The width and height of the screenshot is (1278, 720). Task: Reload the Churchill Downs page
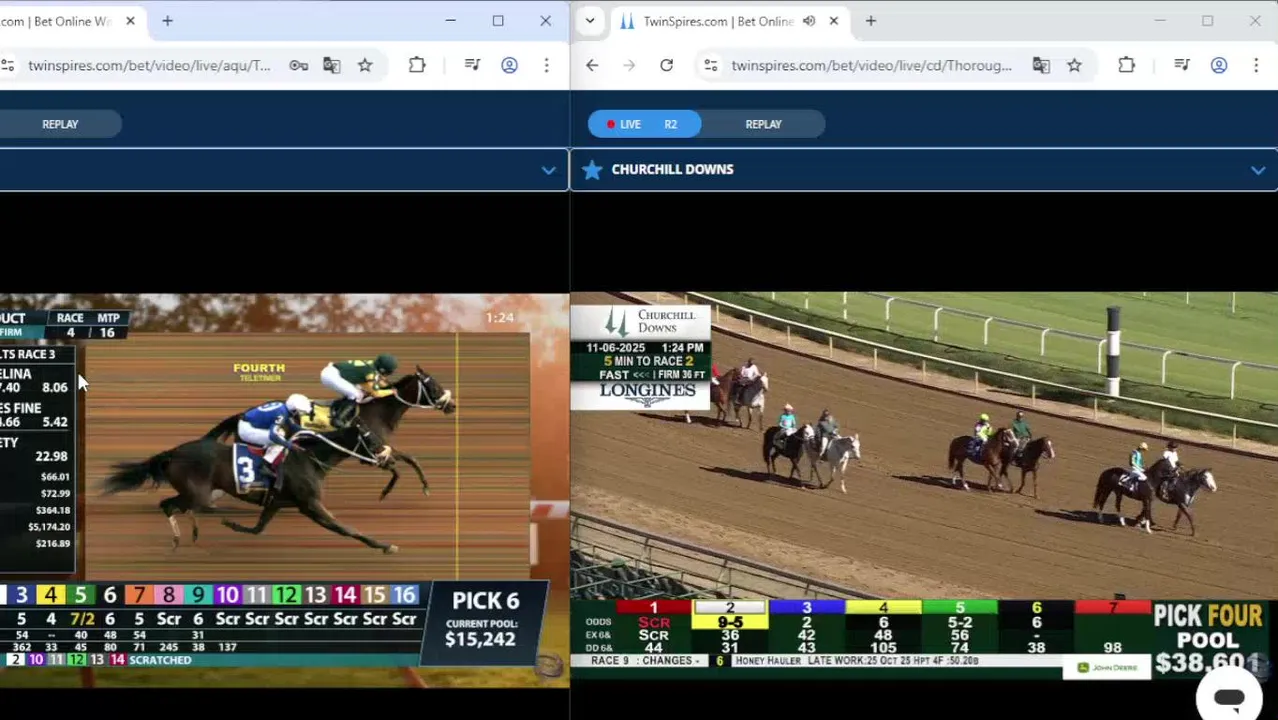click(666, 65)
